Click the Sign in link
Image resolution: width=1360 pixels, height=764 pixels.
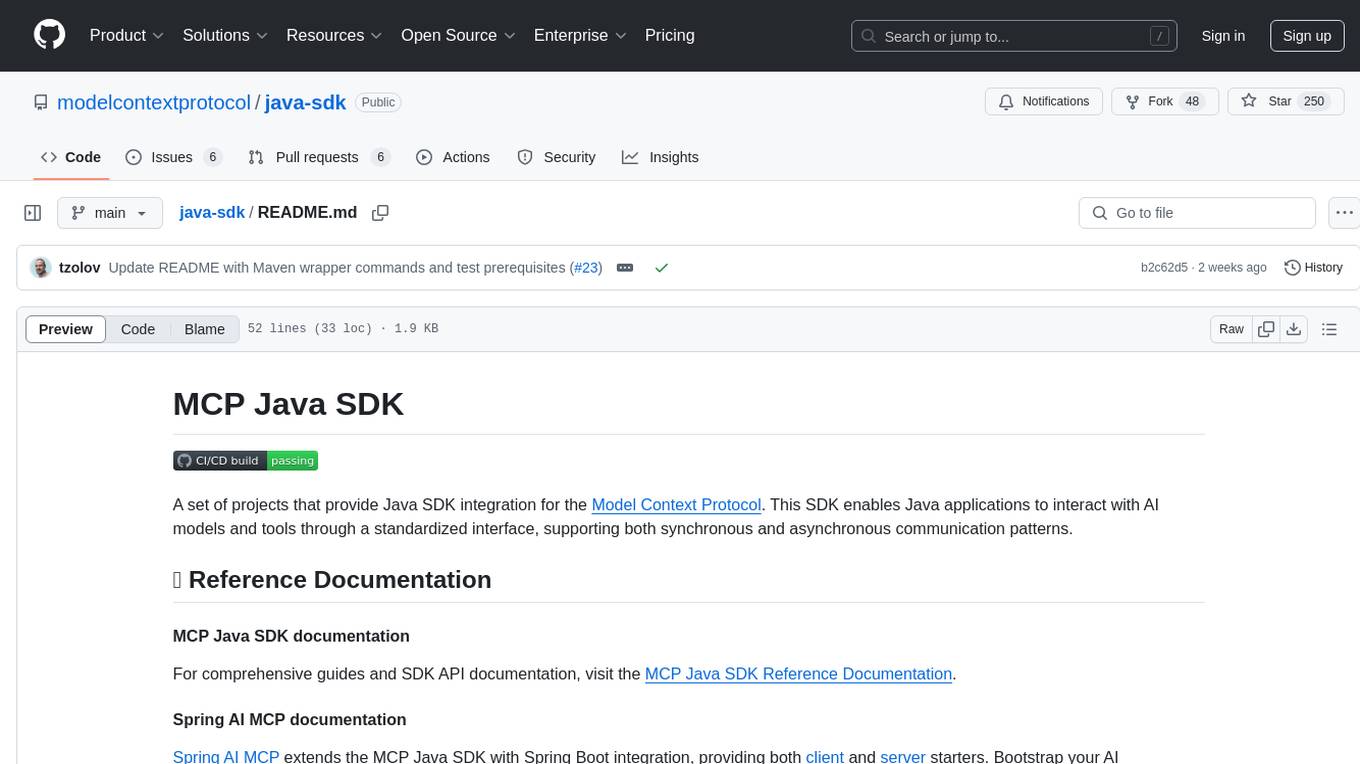tap(1223, 36)
